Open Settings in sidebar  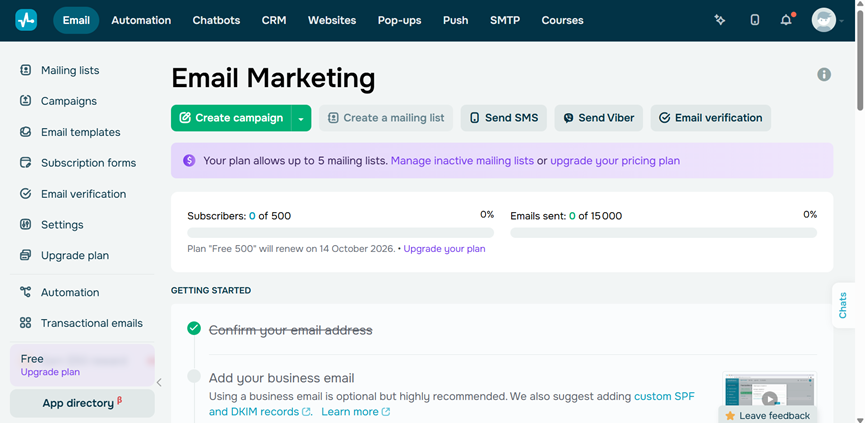pyautogui.click(x=62, y=224)
